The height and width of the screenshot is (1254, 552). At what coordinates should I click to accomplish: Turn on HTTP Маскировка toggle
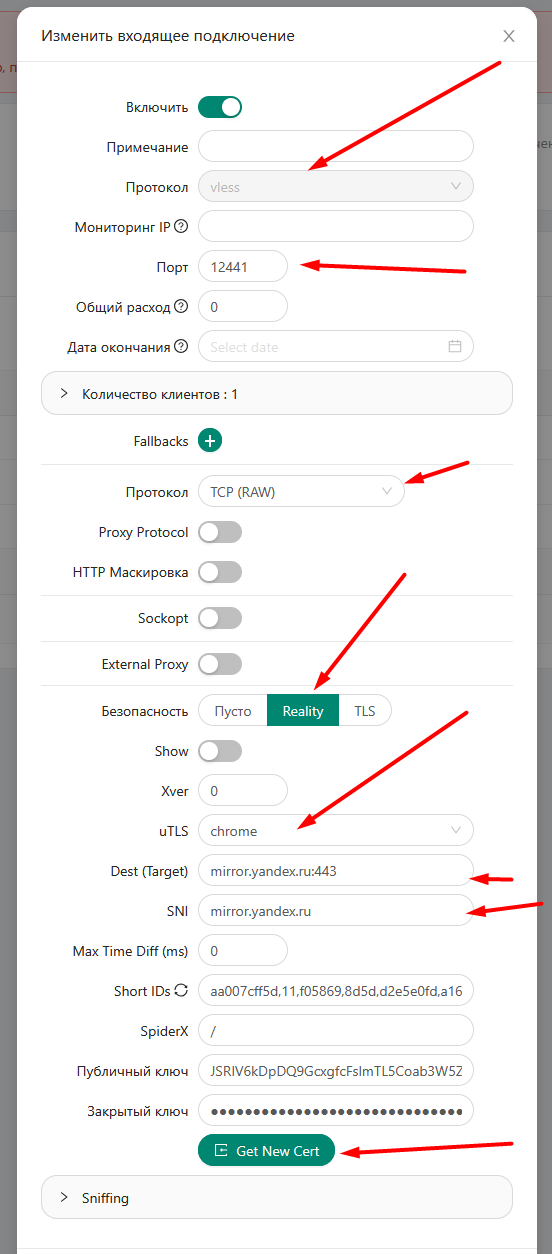coord(220,572)
